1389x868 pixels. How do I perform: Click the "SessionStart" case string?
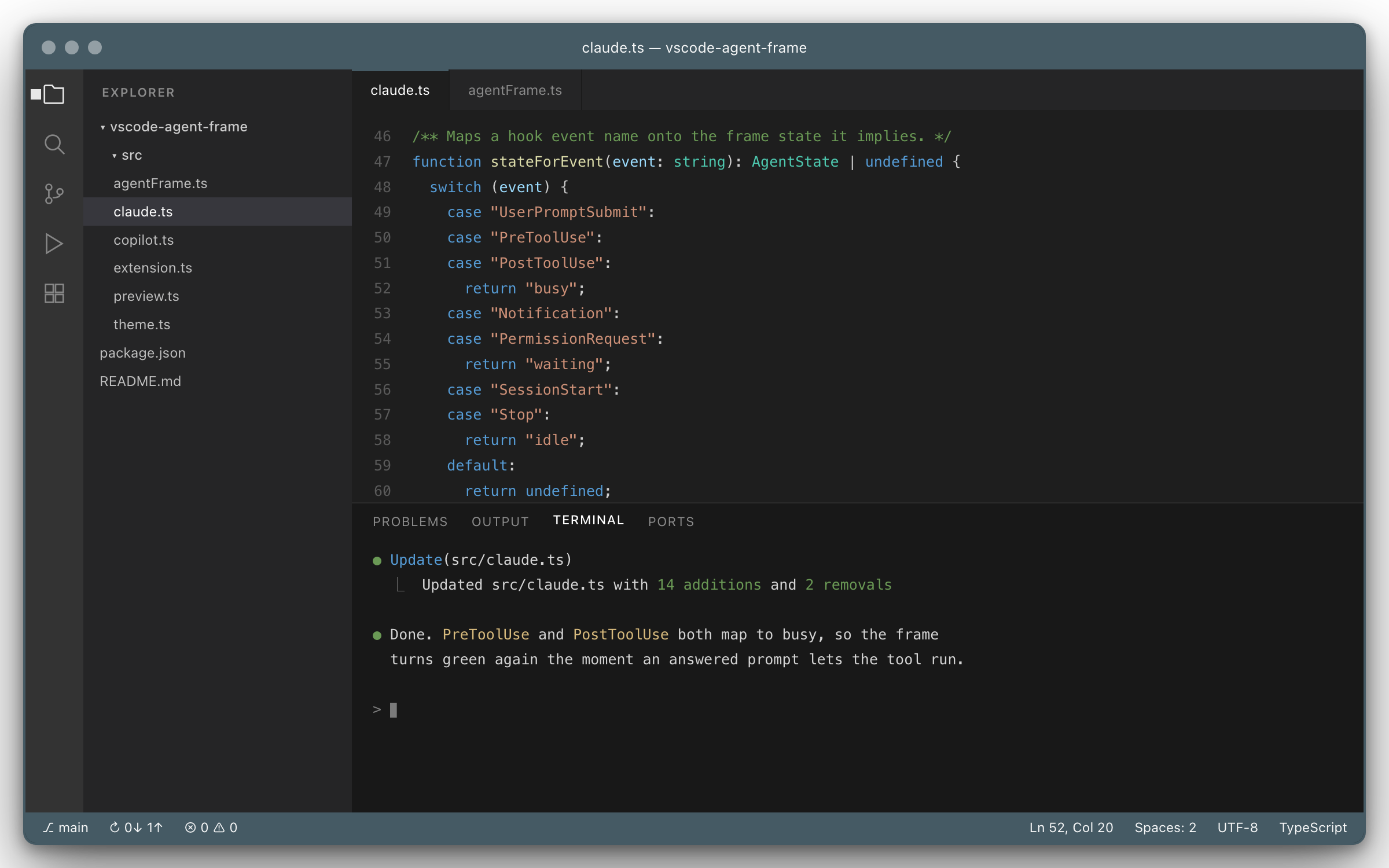(x=551, y=390)
